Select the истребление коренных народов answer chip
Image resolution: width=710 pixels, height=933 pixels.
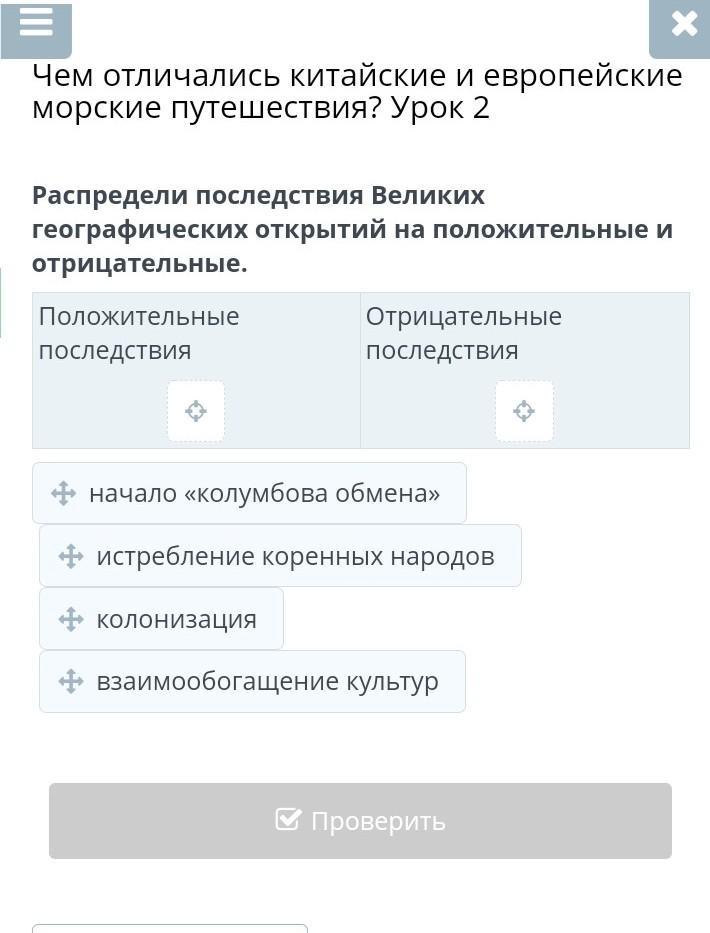tap(280, 556)
